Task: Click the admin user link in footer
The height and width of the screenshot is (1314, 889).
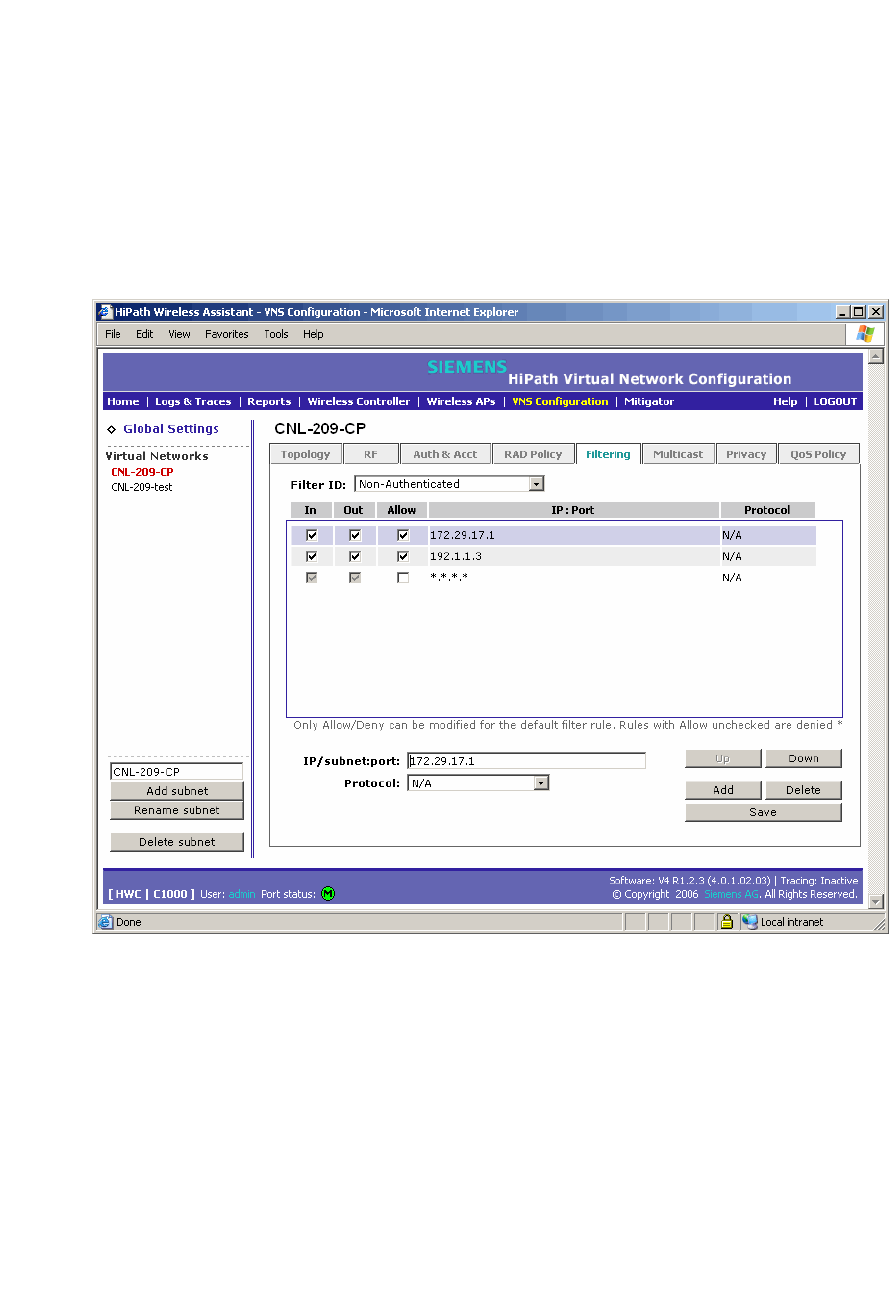Action: click(242, 894)
